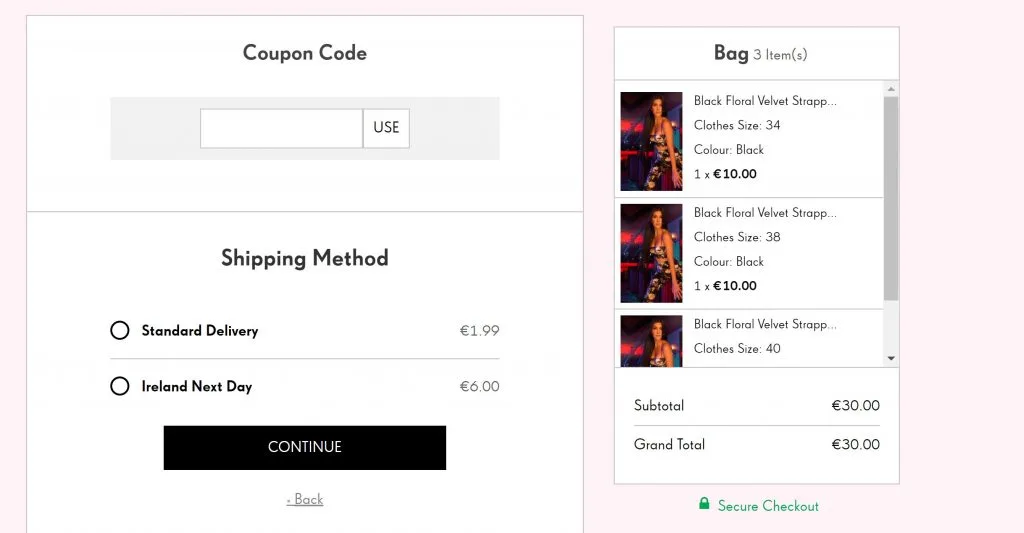Click the bag list scroll-up arrow
Screen dimensions: 1024x533
click(x=891, y=89)
